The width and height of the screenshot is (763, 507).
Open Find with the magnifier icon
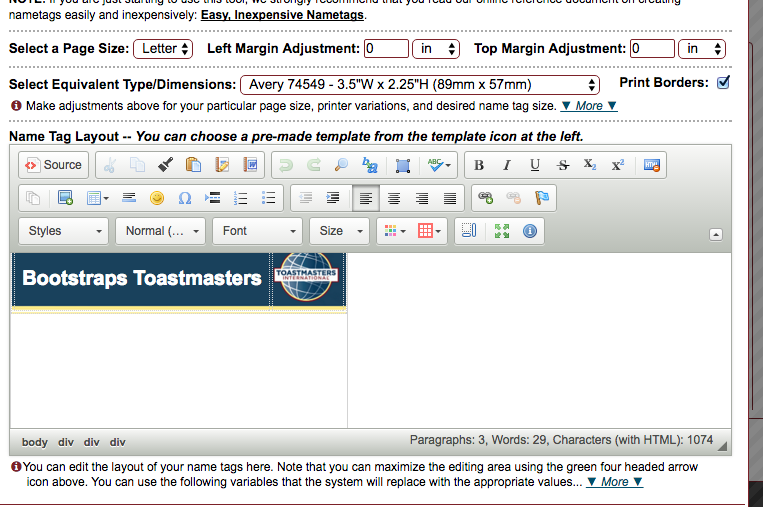tap(342, 165)
